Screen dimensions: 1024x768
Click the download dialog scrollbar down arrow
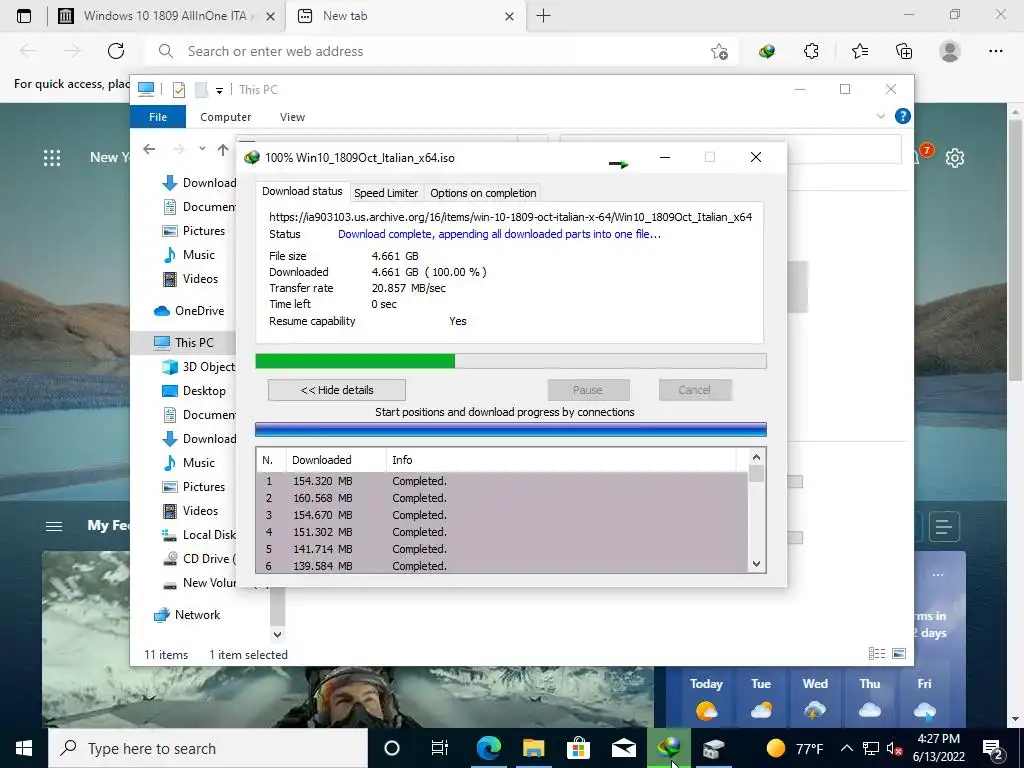click(756, 564)
